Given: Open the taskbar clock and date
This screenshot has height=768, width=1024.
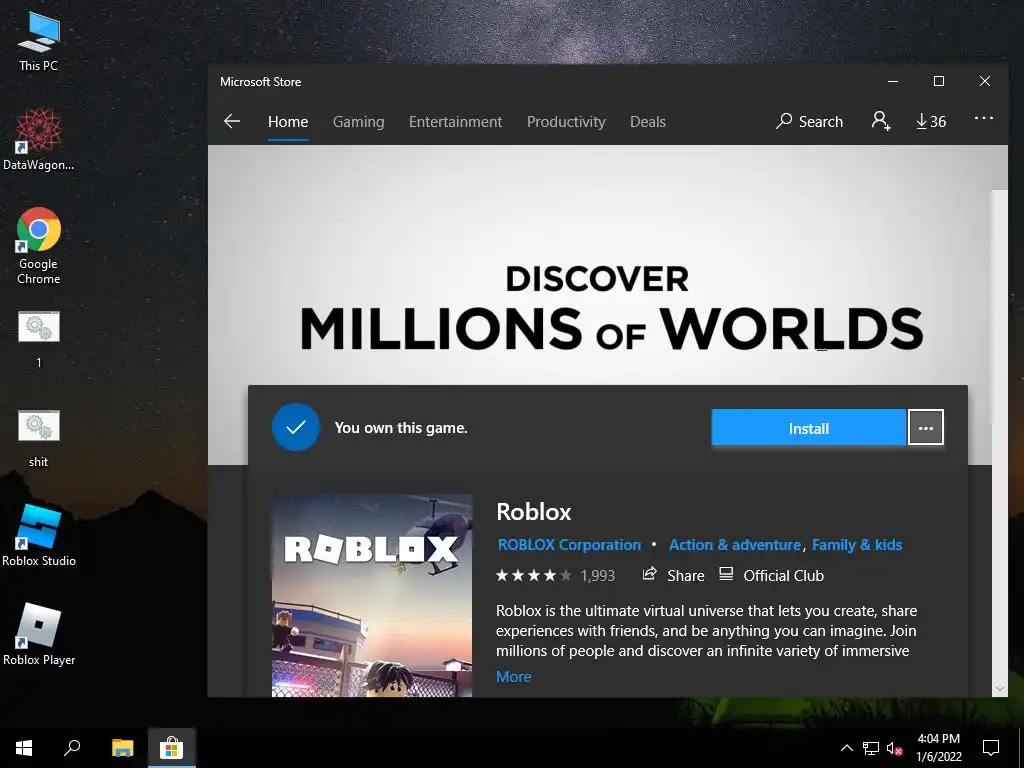Looking at the screenshot, I should pyautogui.click(x=938, y=748).
